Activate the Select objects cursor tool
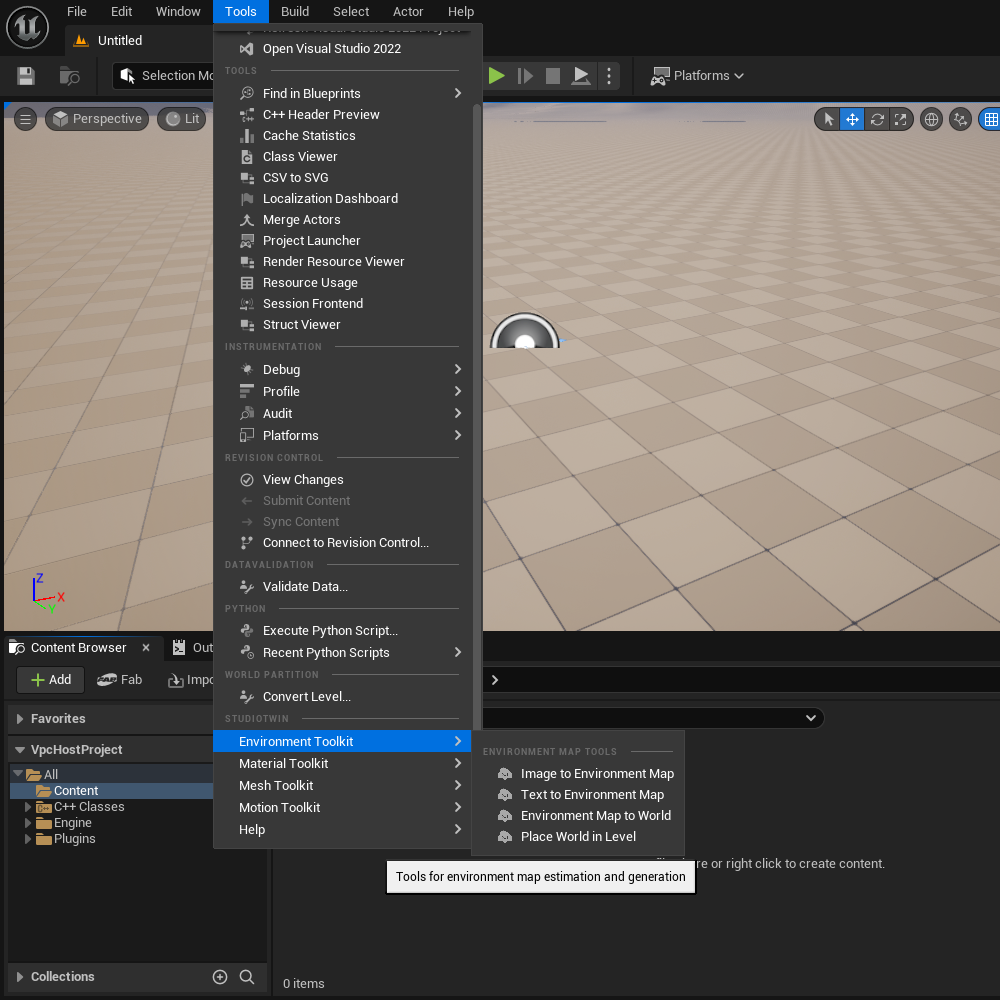The image size is (1000, 1000). coord(828,119)
